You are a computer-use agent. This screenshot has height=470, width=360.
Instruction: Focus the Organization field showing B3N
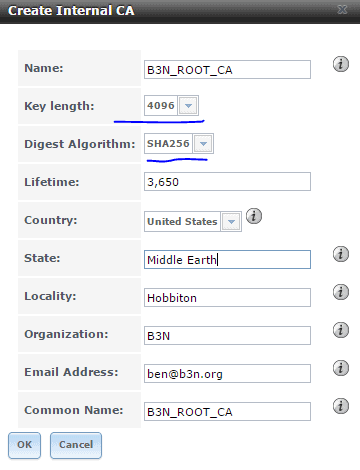227,336
